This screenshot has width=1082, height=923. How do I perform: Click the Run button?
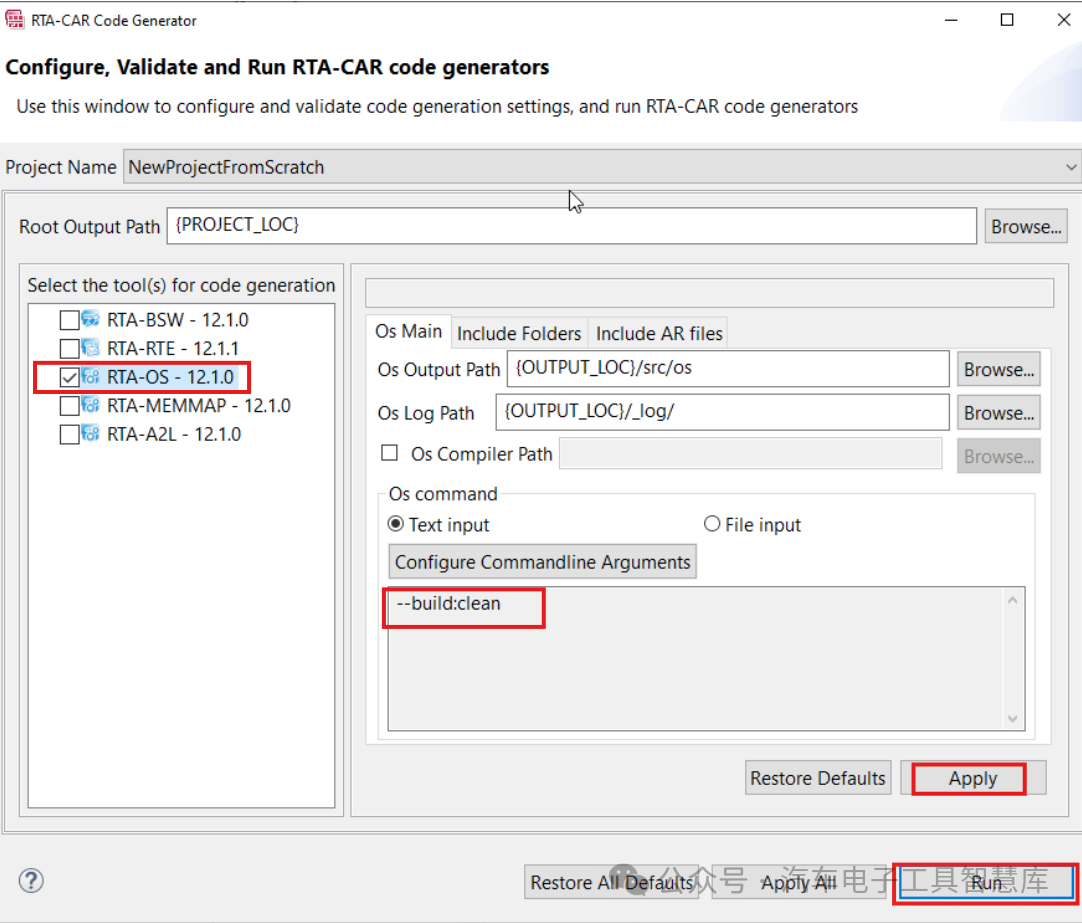(986, 882)
